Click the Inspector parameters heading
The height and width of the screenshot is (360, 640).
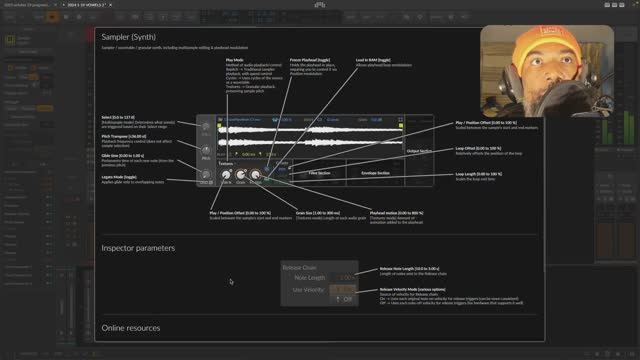coord(138,248)
